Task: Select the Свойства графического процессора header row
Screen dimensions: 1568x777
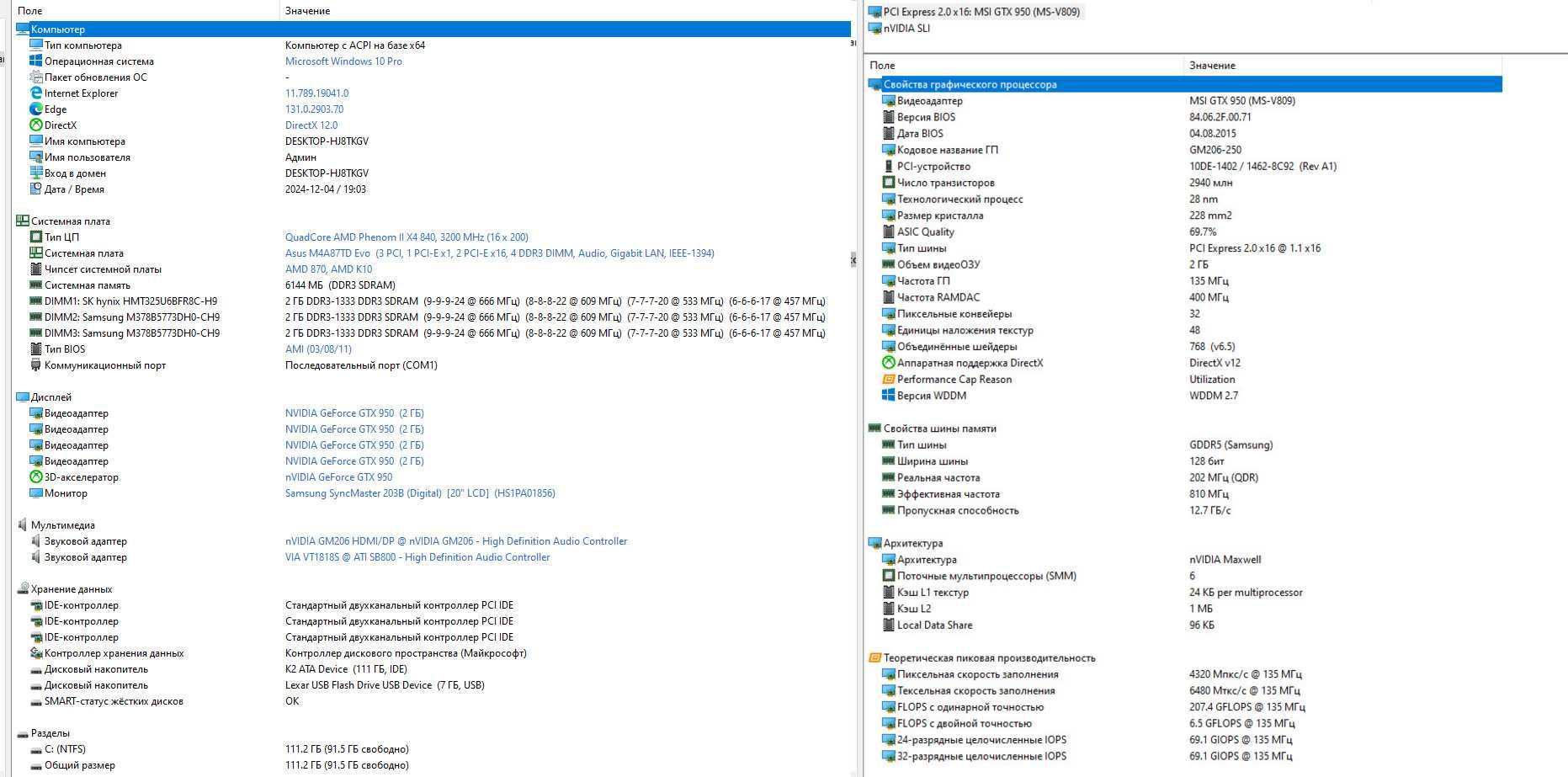Action: click(x=1185, y=84)
